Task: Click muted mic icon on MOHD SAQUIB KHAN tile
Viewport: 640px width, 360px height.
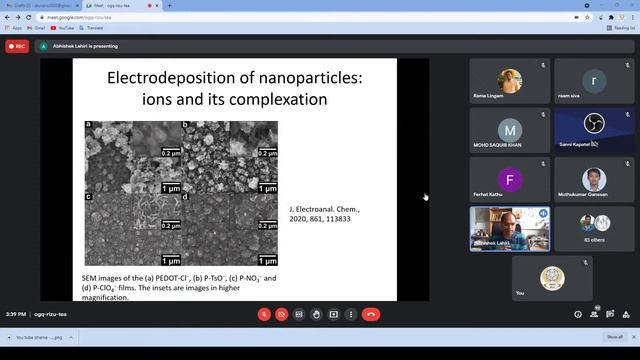Action: tap(543, 115)
